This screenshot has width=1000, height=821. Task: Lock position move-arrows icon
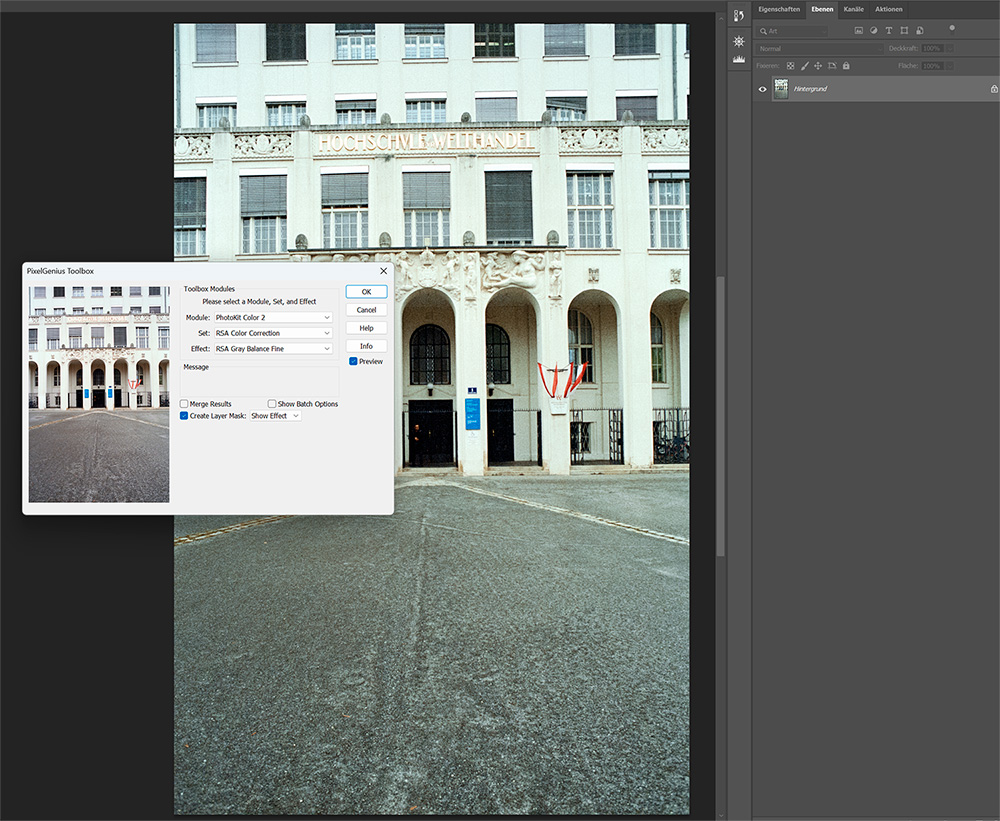[x=818, y=66]
